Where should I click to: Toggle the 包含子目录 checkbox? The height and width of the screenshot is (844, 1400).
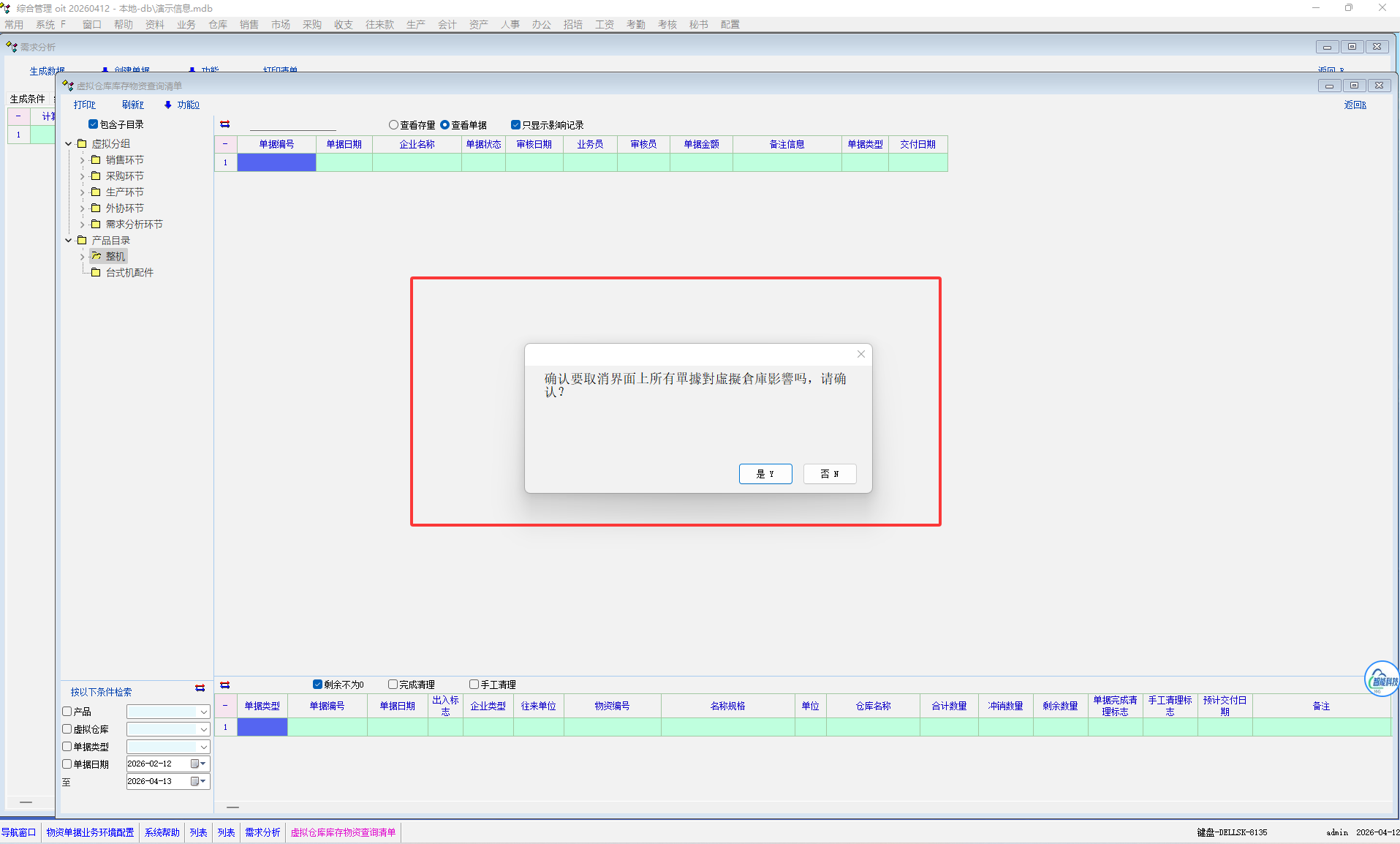93,124
